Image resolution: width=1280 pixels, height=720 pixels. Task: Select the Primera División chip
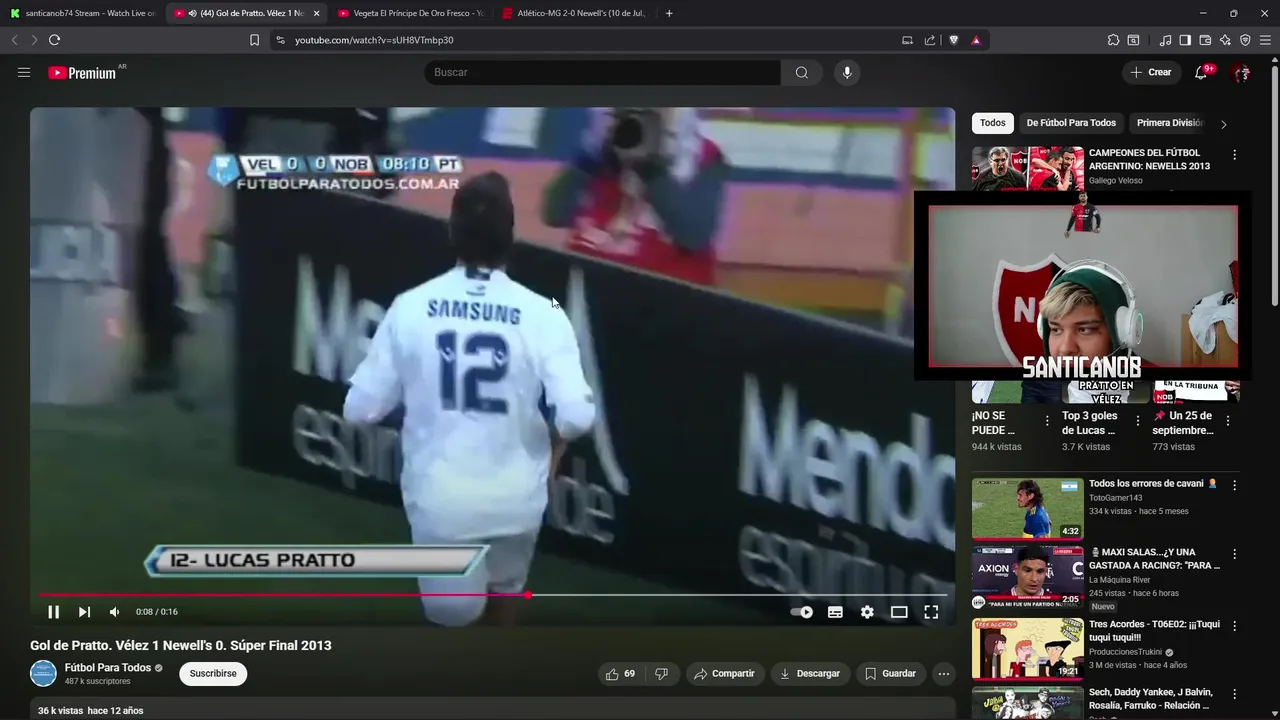coord(1169,123)
